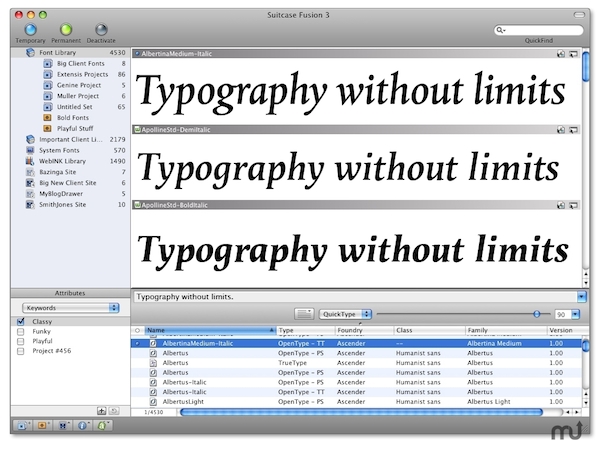Select the WebINK Library icon
This screenshot has height=457, width=600.
coord(30,161)
